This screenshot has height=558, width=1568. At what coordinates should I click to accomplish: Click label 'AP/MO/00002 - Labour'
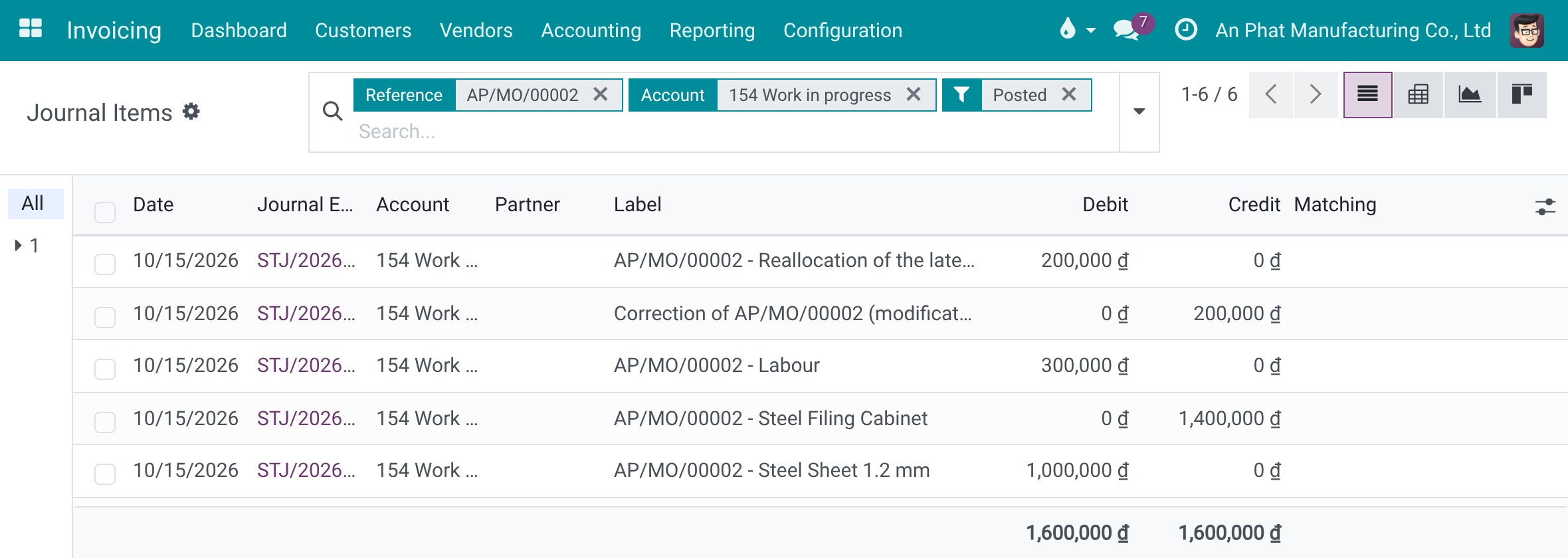tap(716, 365)
